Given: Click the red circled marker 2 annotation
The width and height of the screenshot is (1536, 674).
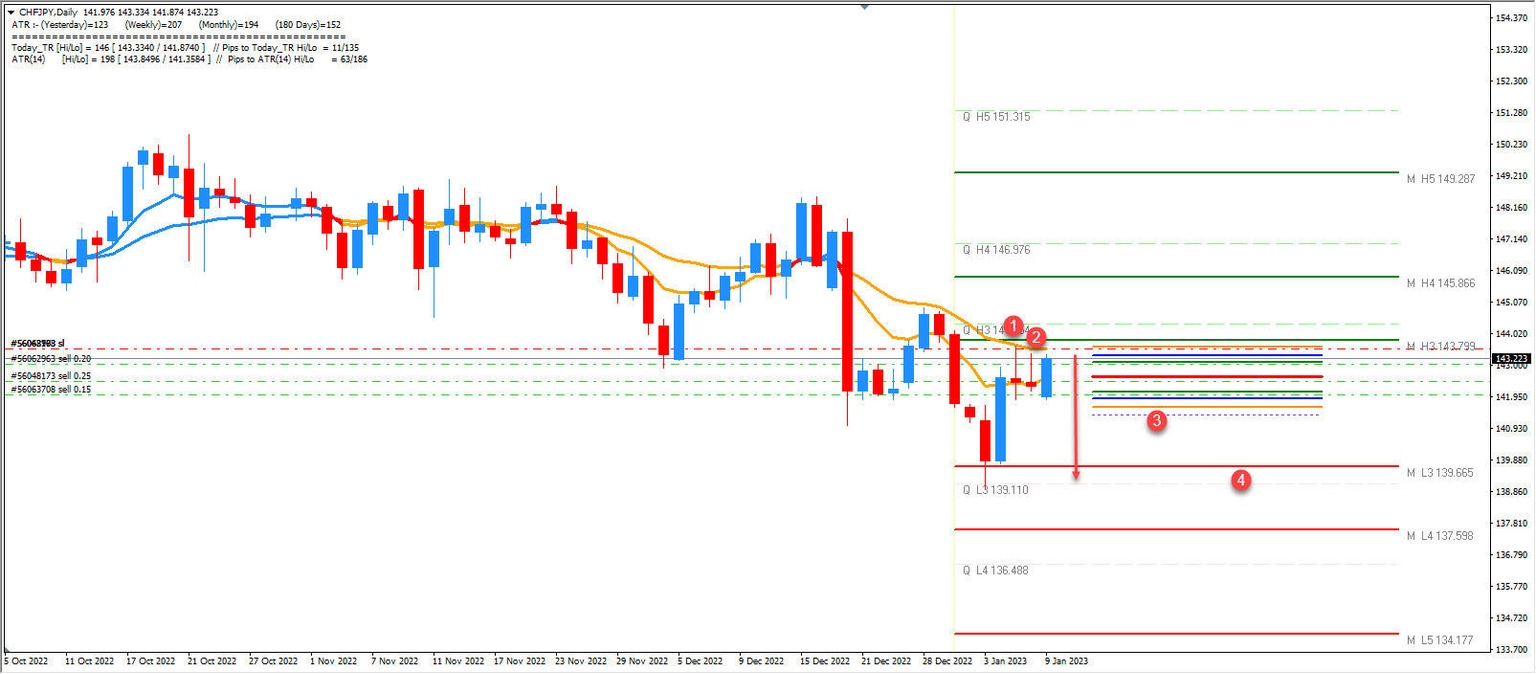Looking at the screenshot, I should pyautogui.click(x=1036, y=338).
